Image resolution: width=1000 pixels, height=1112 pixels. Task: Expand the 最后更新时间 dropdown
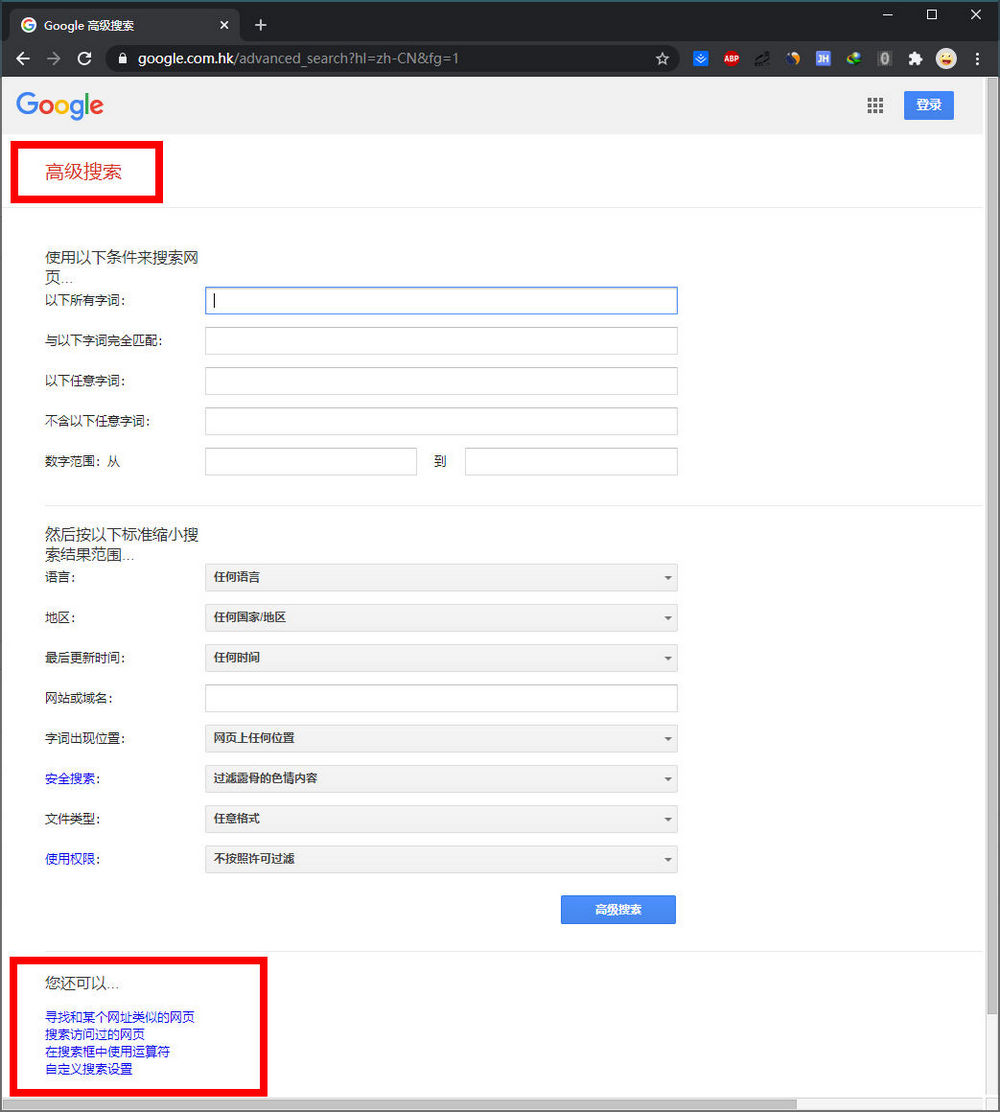pos(441,658)
